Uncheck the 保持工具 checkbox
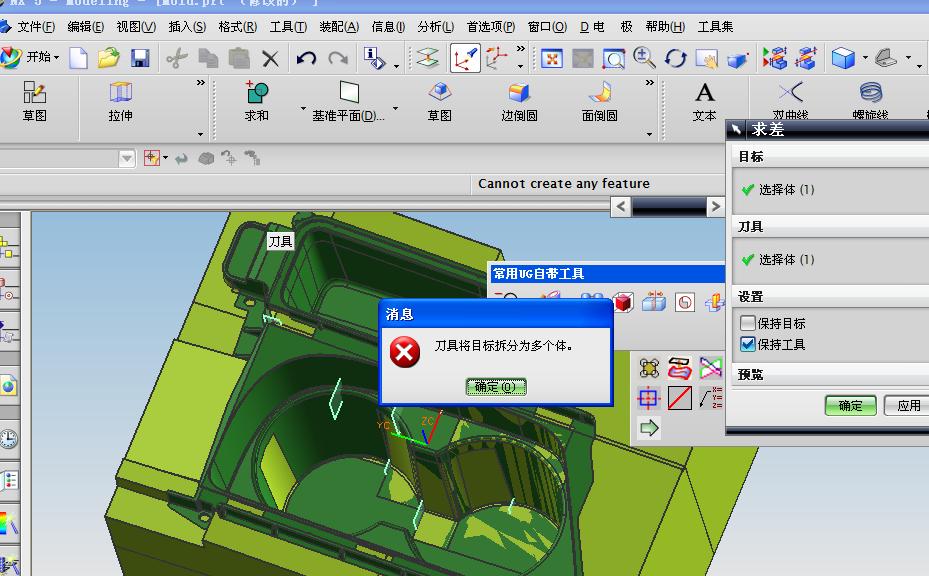 click(x=748, y=344)
